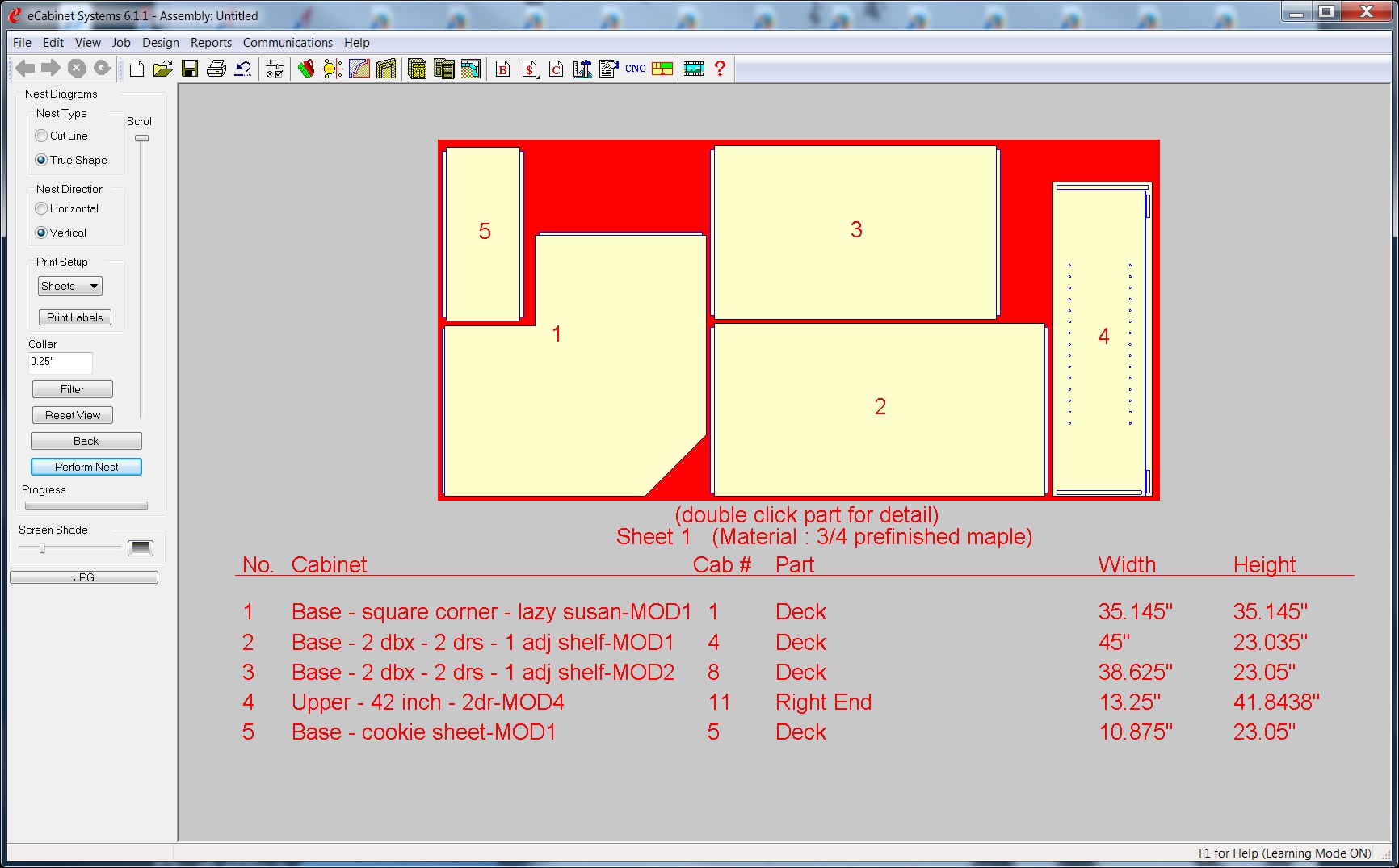Choose Horizontal nest direction

[x=41, y=208]
